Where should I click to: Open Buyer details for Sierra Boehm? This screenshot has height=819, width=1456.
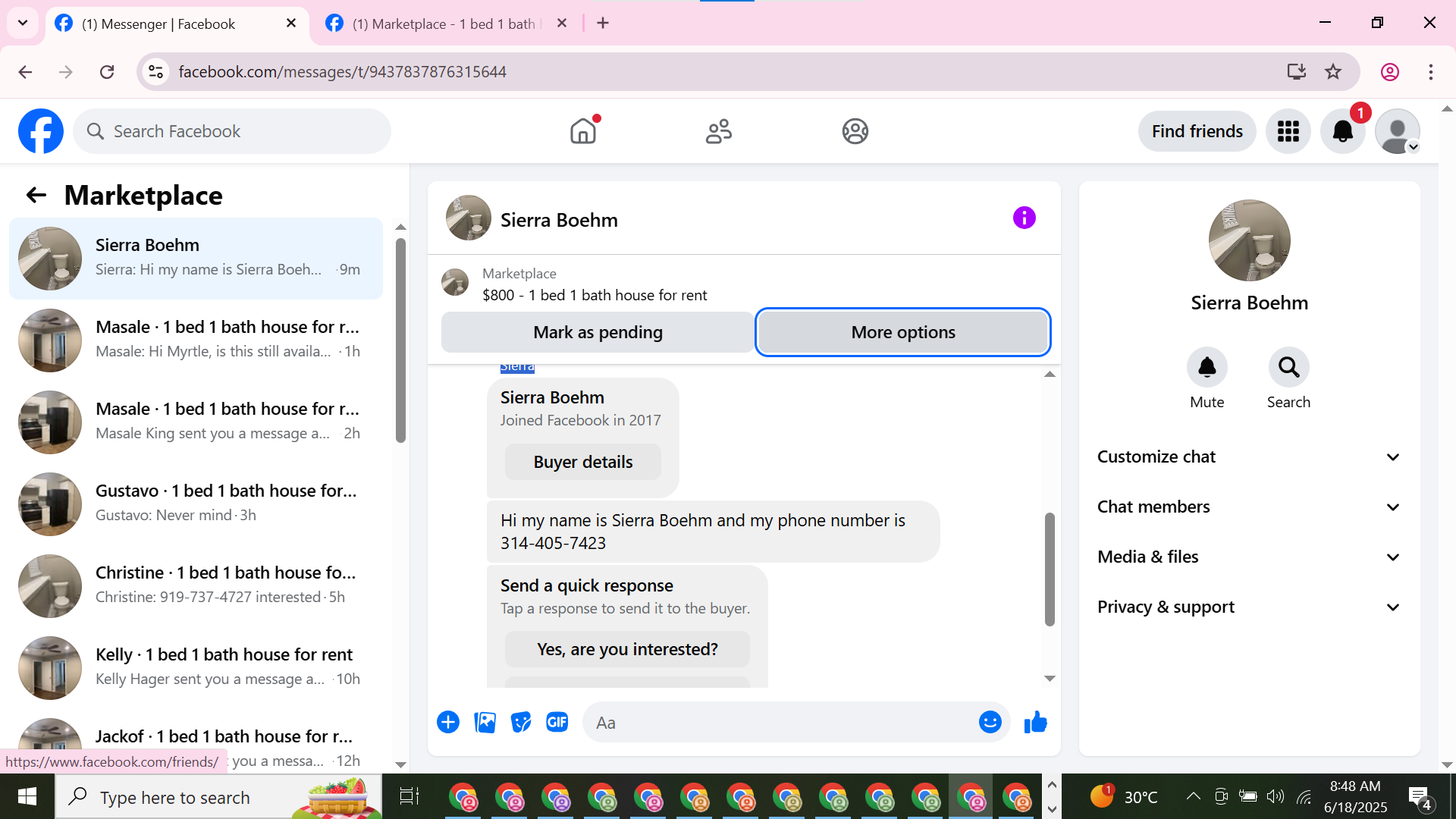tap(582, 462)
